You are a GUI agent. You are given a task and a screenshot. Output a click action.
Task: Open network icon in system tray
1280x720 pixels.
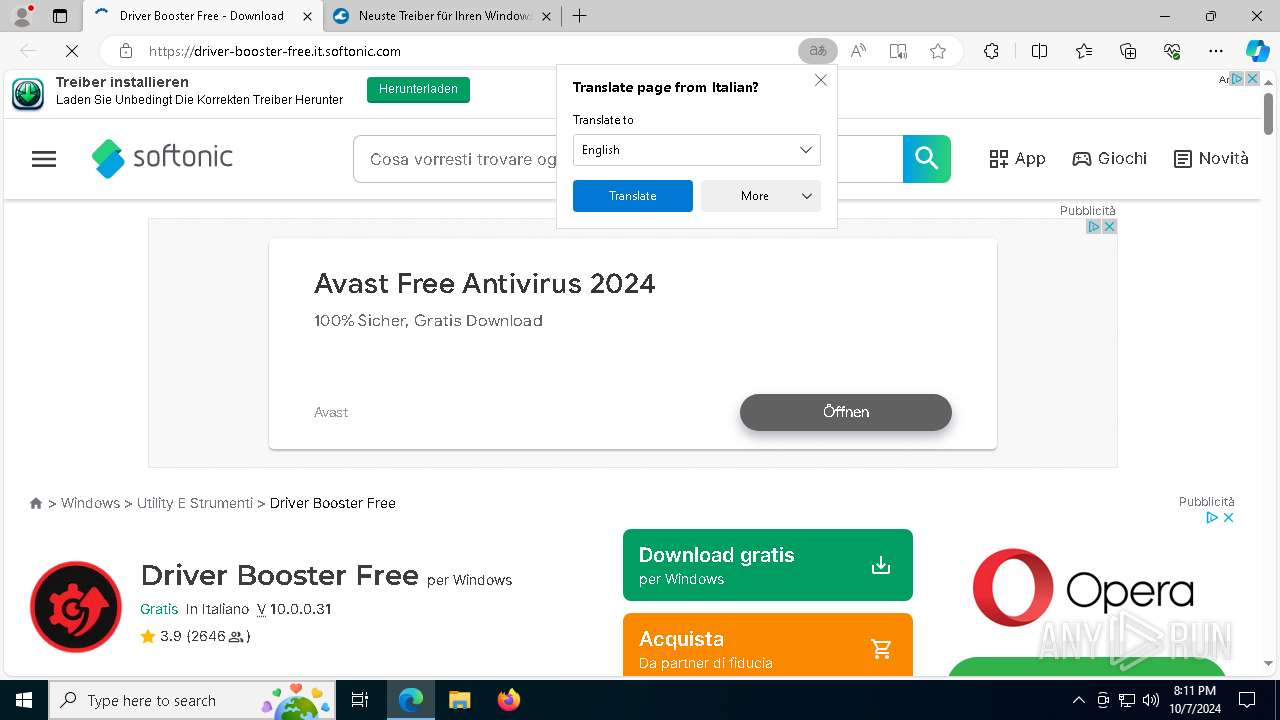tap(1127, 700)
